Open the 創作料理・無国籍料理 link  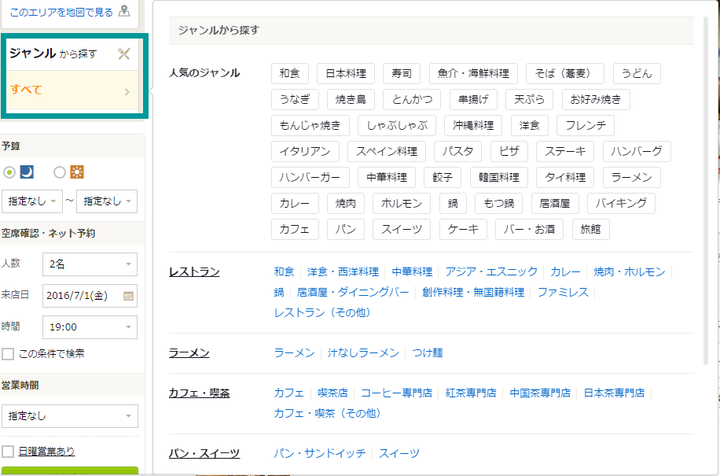point(473,292)
